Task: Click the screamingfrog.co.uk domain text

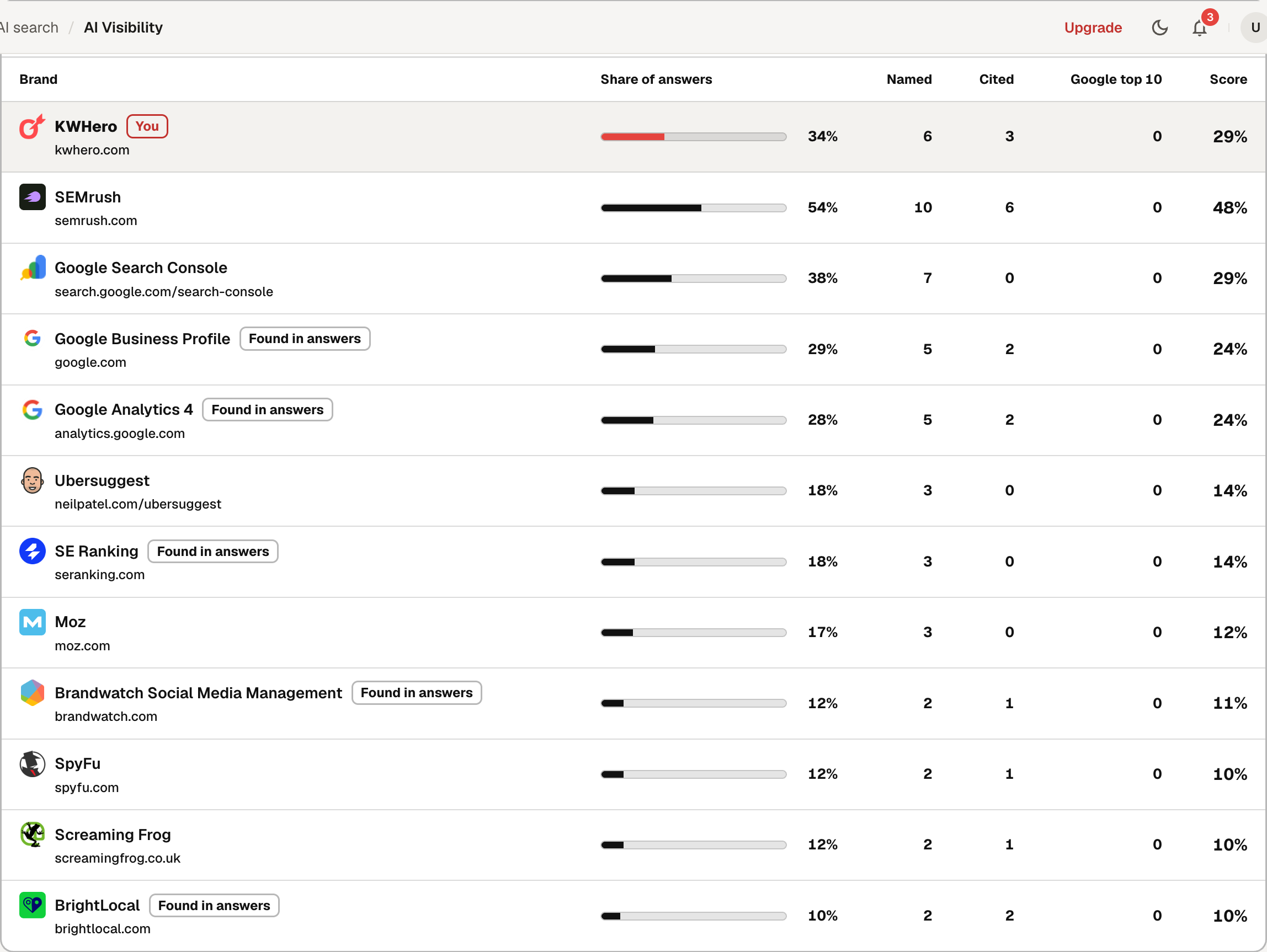Action: coord(118,858)
